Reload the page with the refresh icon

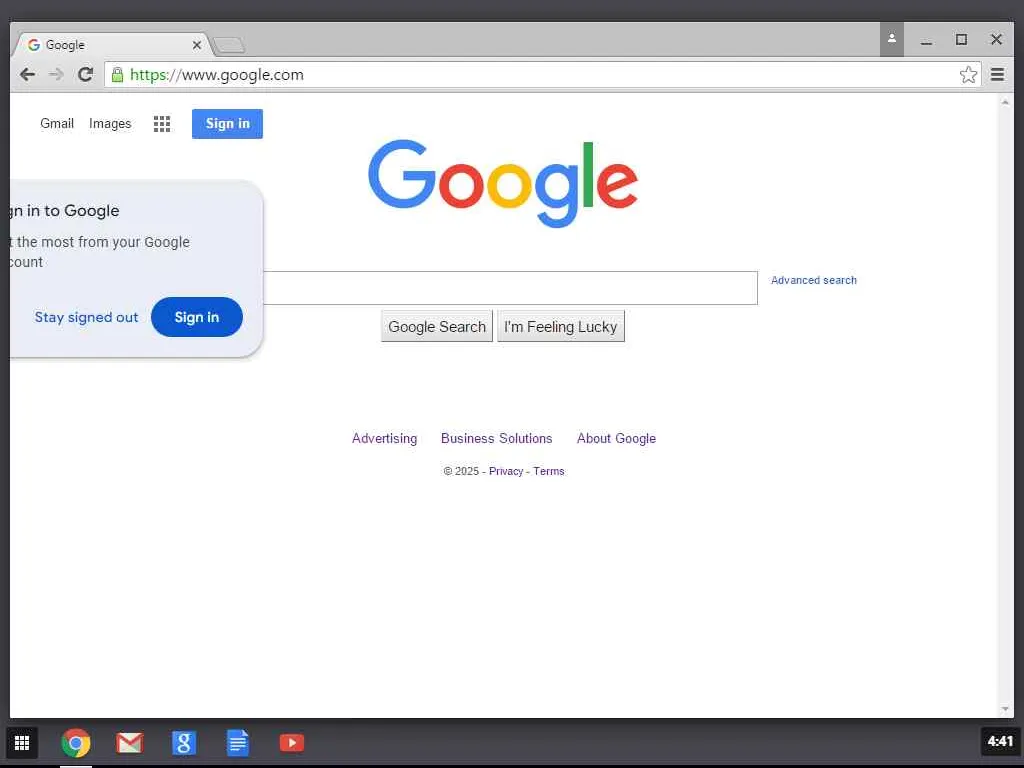pos(86,74)
